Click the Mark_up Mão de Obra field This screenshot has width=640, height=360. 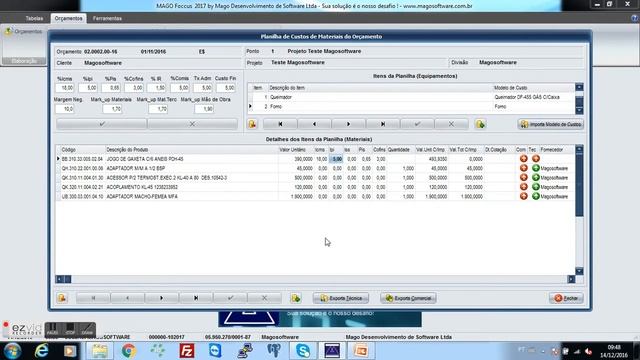204,109
